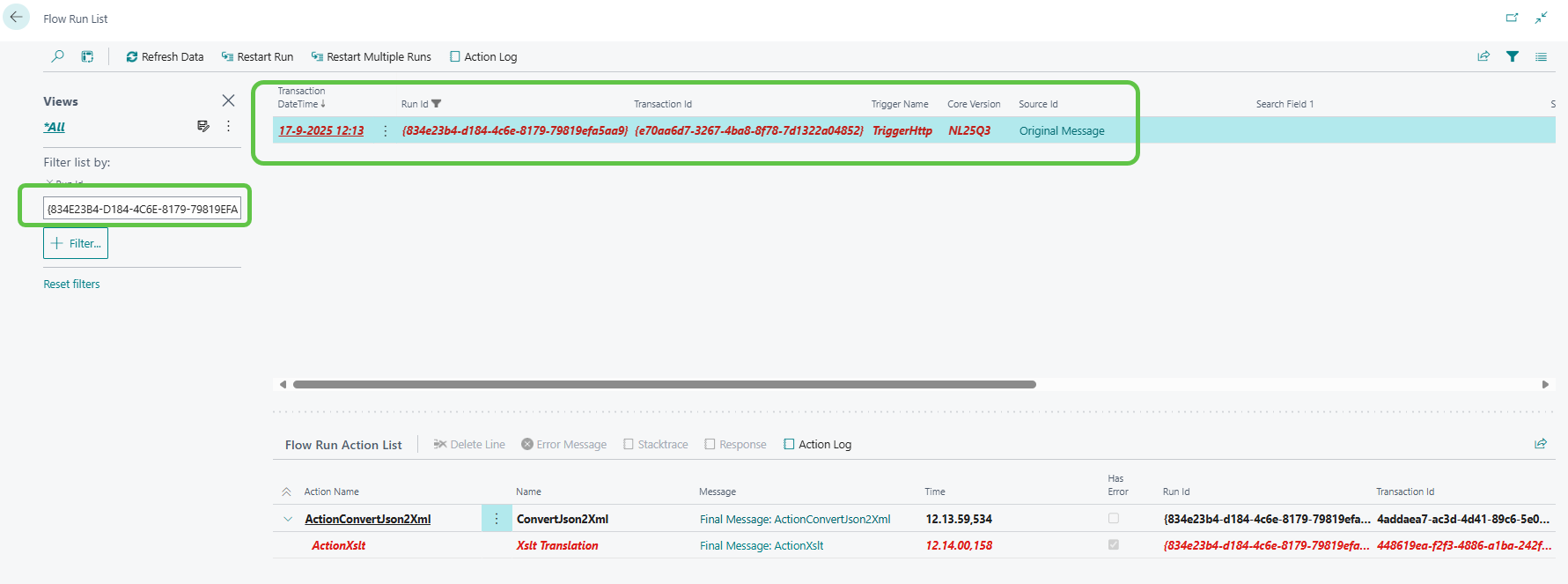This screenshot has height=584, width=1568.
Task: Open more options for the *All view
Action: point(228,126)
